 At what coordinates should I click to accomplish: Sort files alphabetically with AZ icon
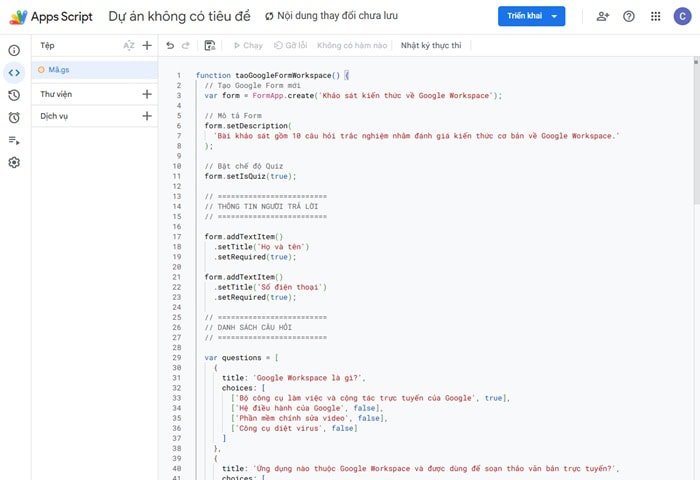[x=129, y=46]
